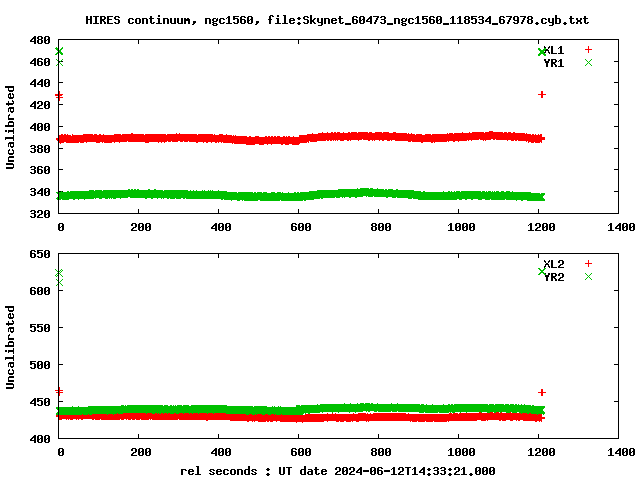Screen dimensions: 640x480
Task: Click the top plot's Uncalibrated axis label
Action: point(10,127)
